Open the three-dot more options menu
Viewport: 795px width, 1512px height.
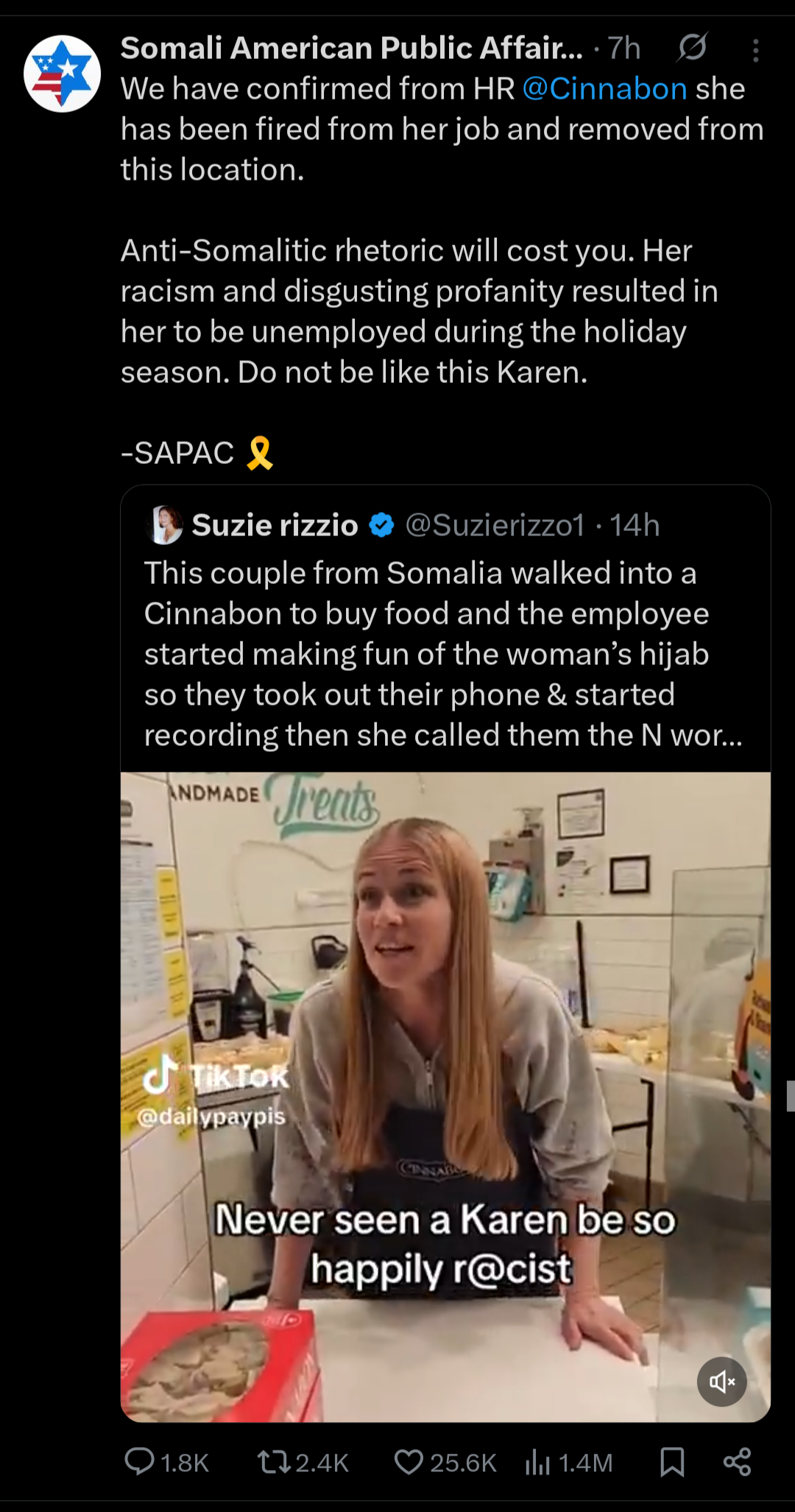point(755,50)
